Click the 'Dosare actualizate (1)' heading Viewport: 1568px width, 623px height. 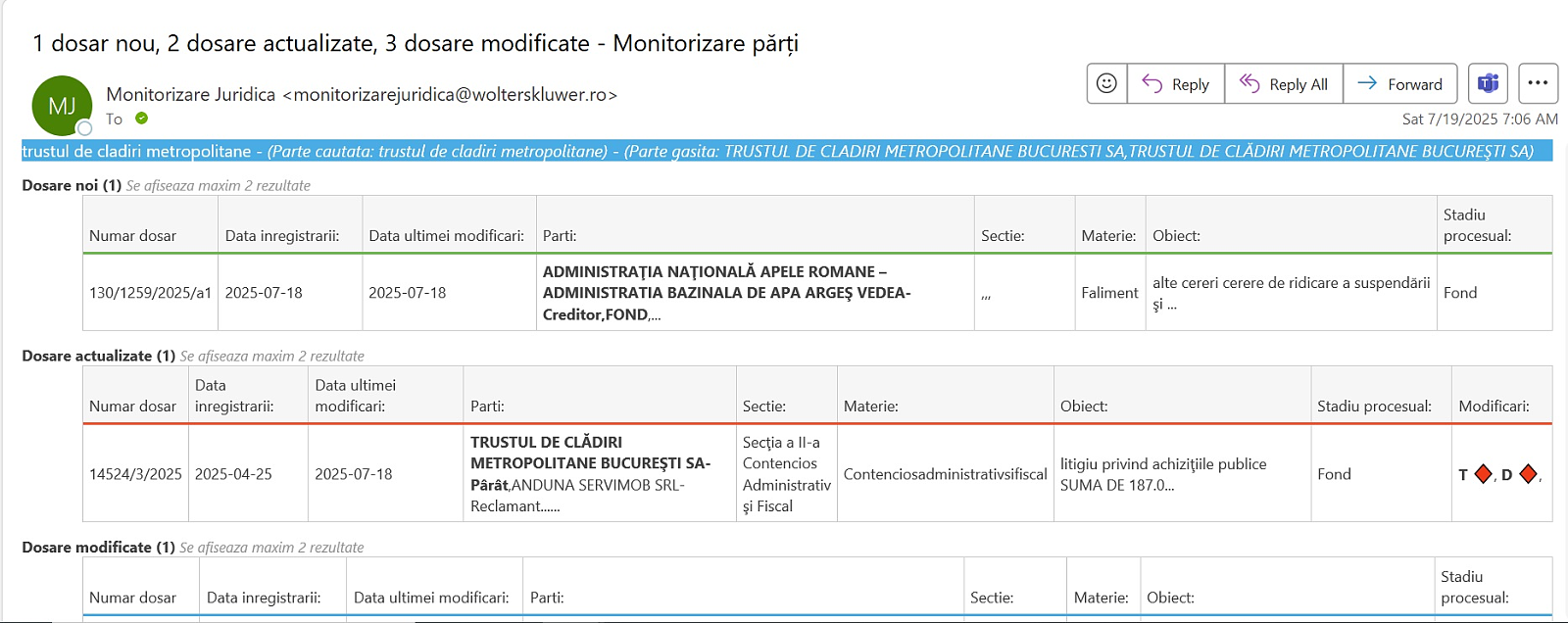99,356
